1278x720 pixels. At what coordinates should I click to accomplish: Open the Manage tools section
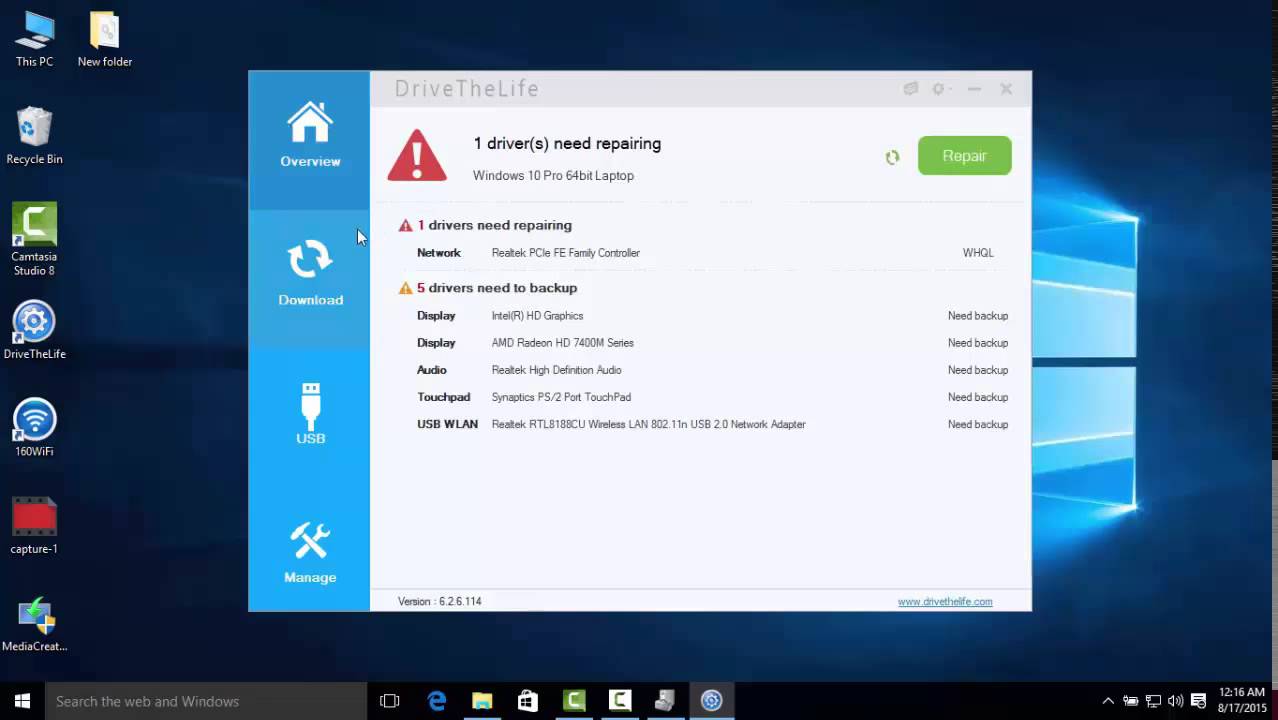pyautogui.click(x=309, y=553)
